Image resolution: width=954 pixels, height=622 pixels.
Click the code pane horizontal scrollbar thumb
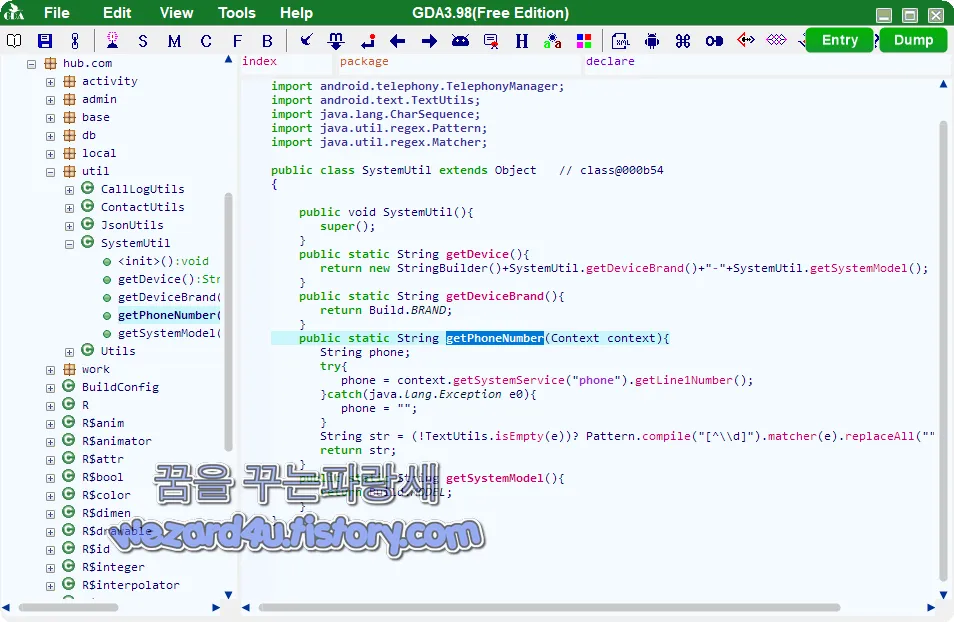pyautogui.click(x=549, y=607)
